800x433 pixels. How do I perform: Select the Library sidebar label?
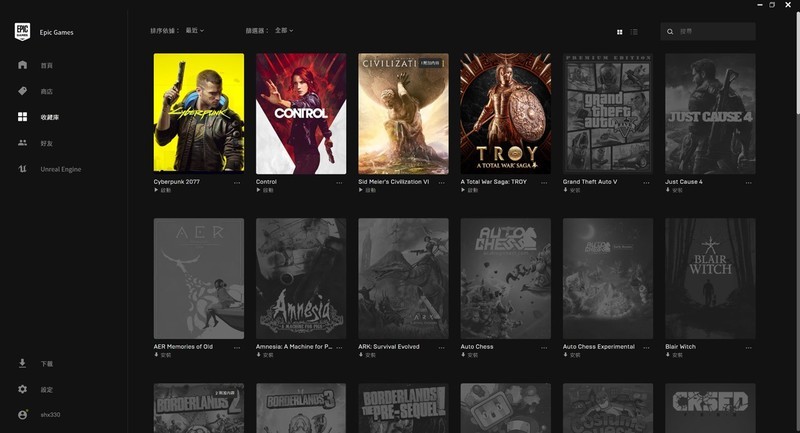(x=49, y=117)
